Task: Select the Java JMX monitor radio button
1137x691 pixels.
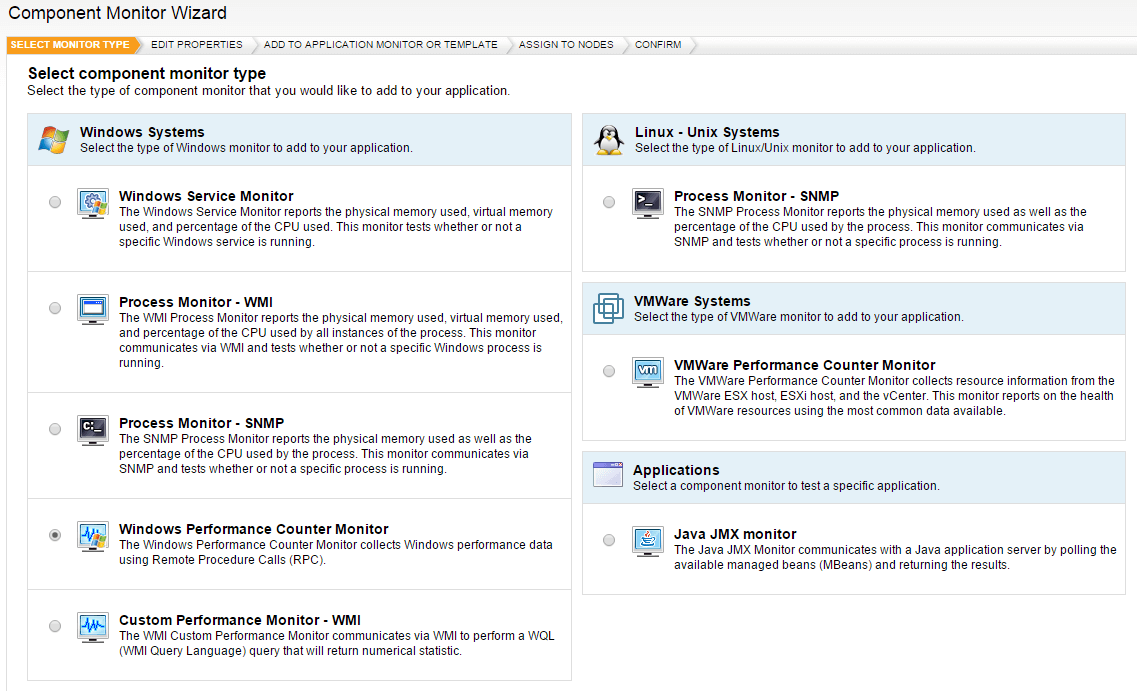Action: (x=609, y=540)
